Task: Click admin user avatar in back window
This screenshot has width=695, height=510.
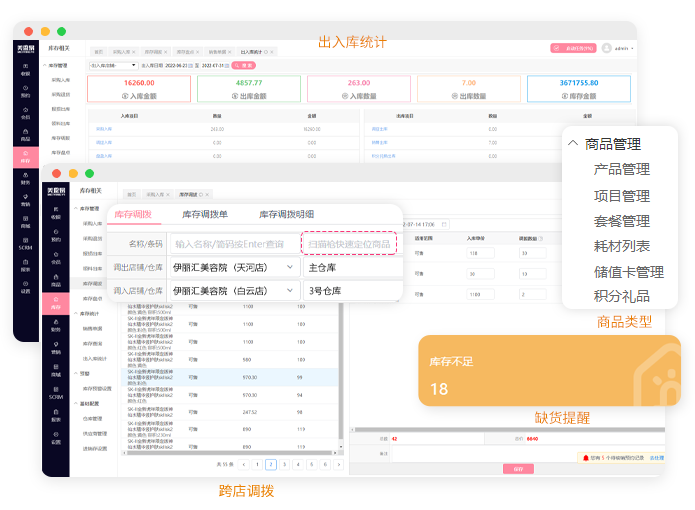Action: tap(607, 48)
